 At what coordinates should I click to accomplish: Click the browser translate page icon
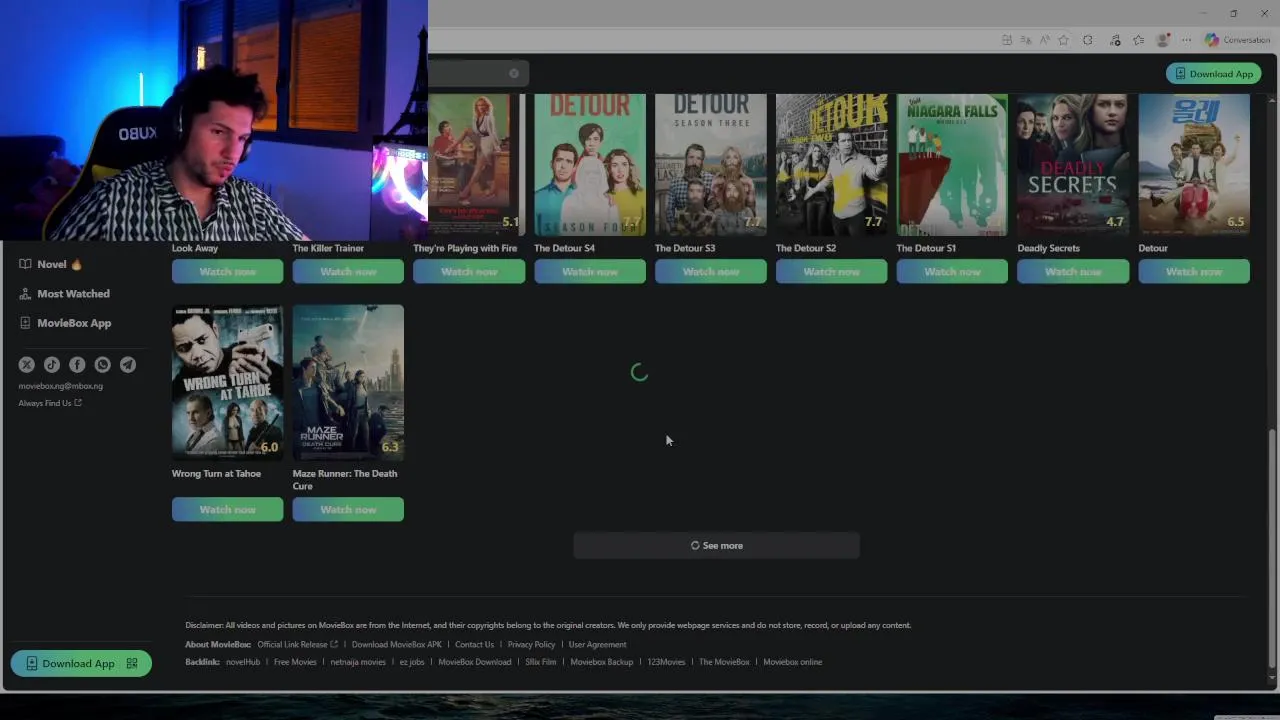pyautogui.click(x=1025, y=40)
